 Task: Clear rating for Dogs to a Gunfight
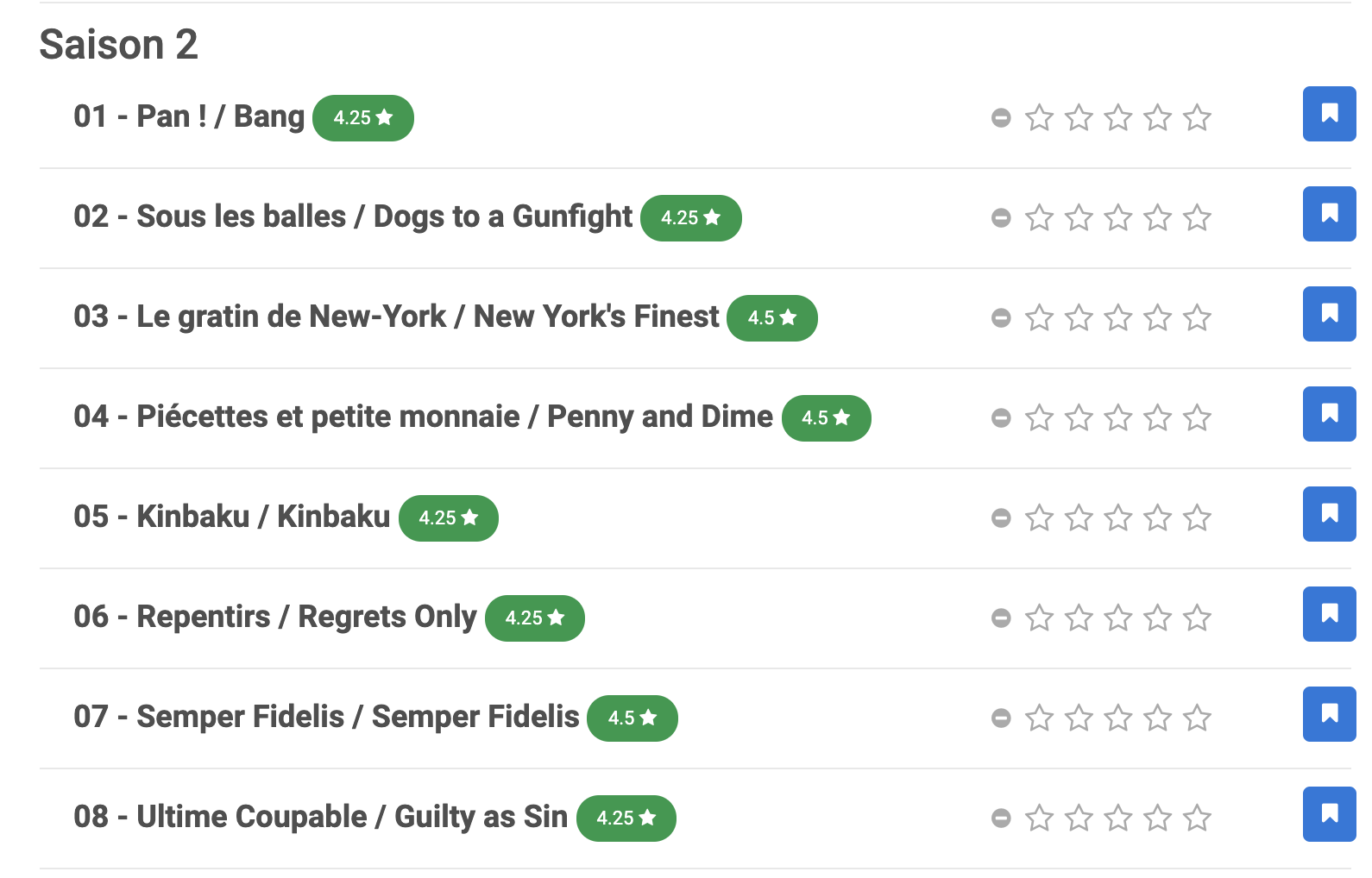click(1001, 217)
